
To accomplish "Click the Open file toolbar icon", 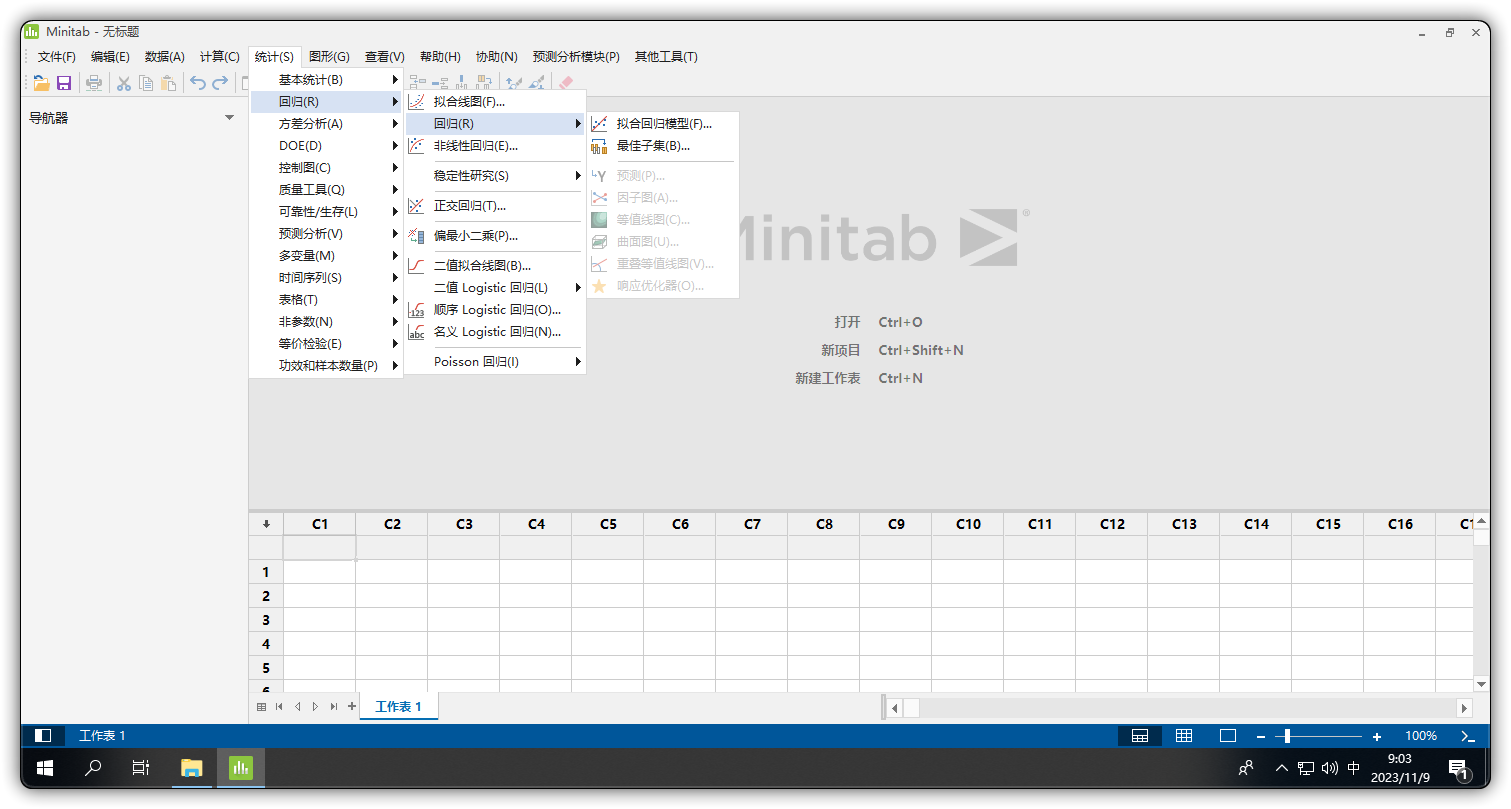I will click(41, 84).
